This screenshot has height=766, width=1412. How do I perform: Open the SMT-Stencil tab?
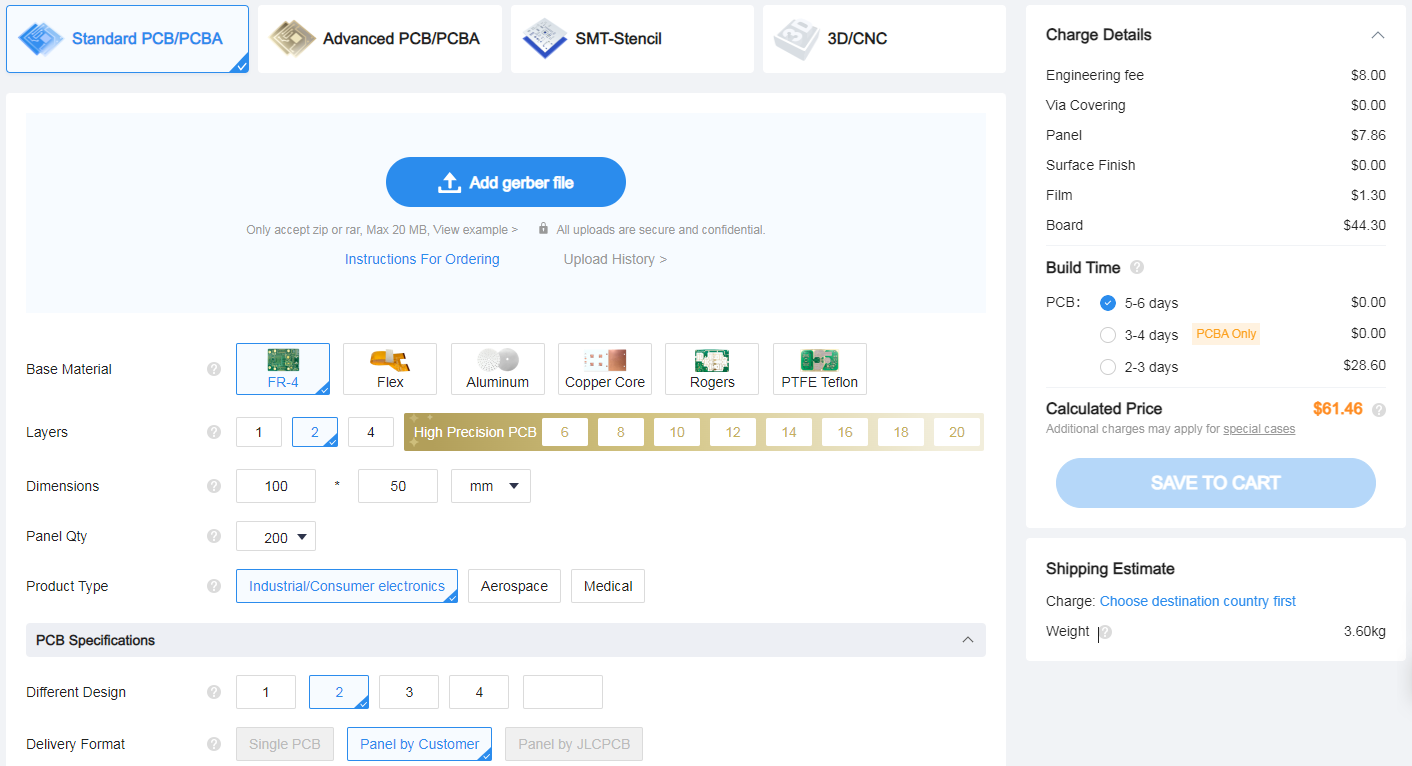point(632,39)
